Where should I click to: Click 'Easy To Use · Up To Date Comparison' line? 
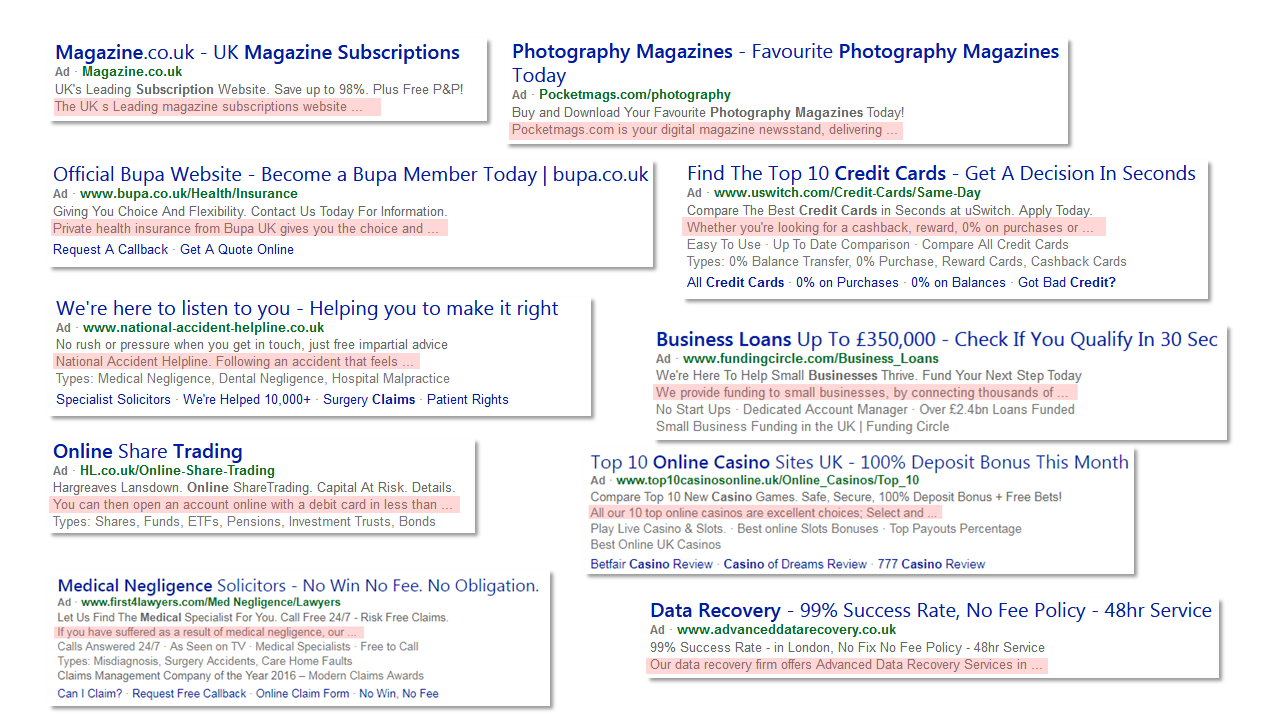coord(878,245)
